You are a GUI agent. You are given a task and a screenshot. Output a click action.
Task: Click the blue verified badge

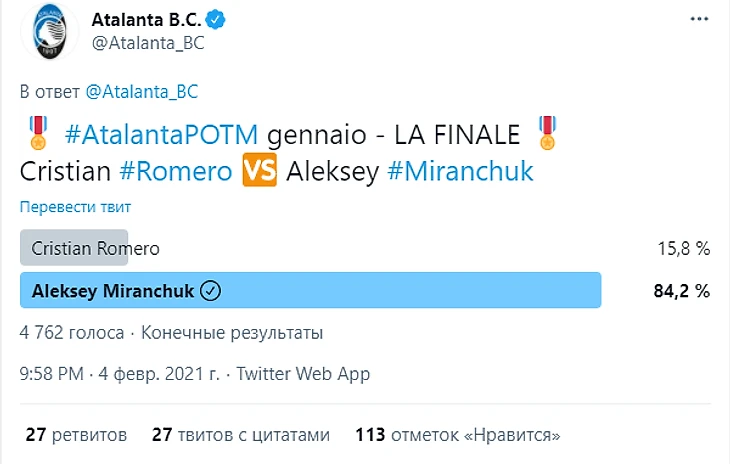216,20
